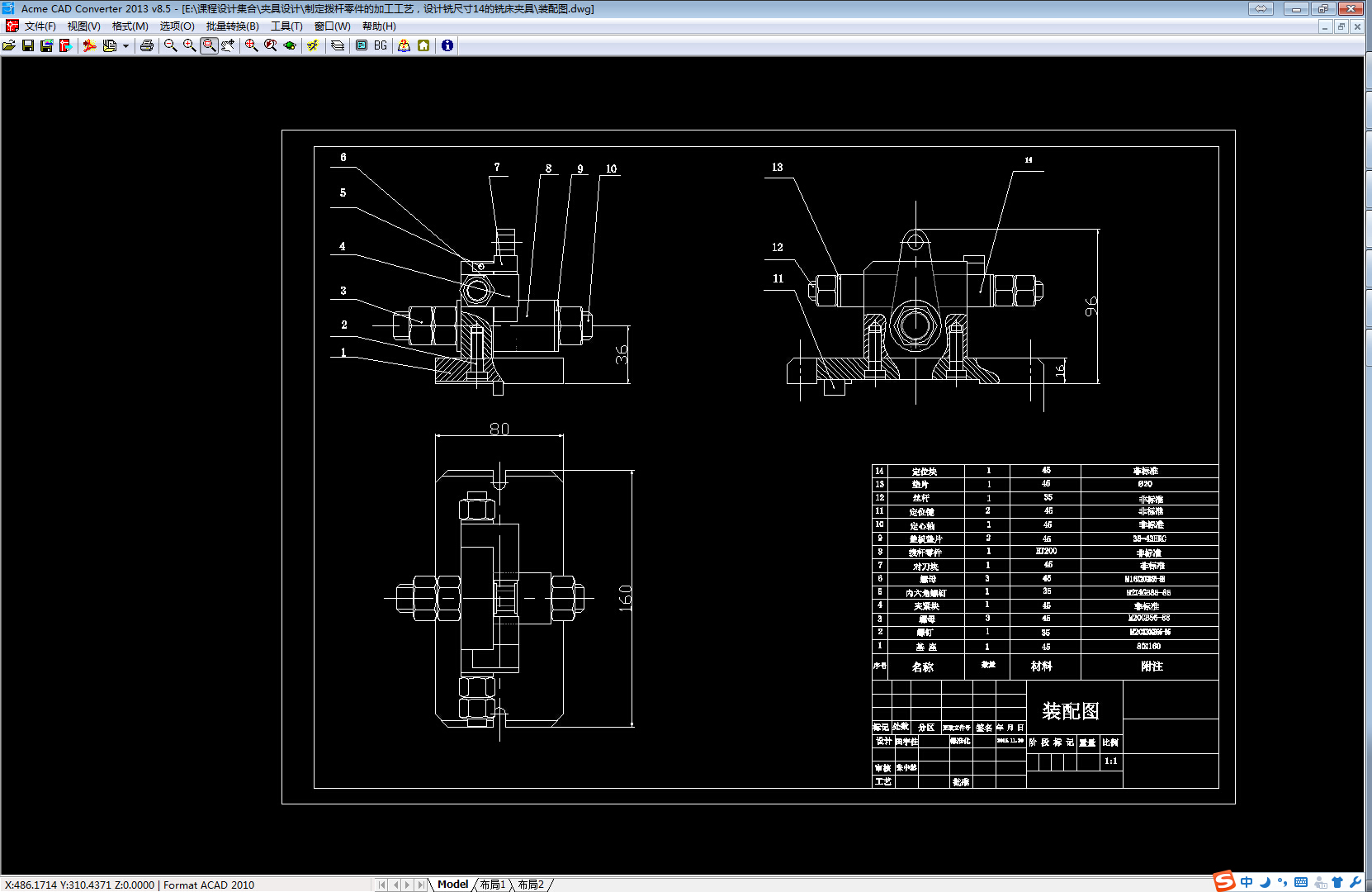Click the document control icon in menu bar
The image size is (1372, 892).
[12, 26]
